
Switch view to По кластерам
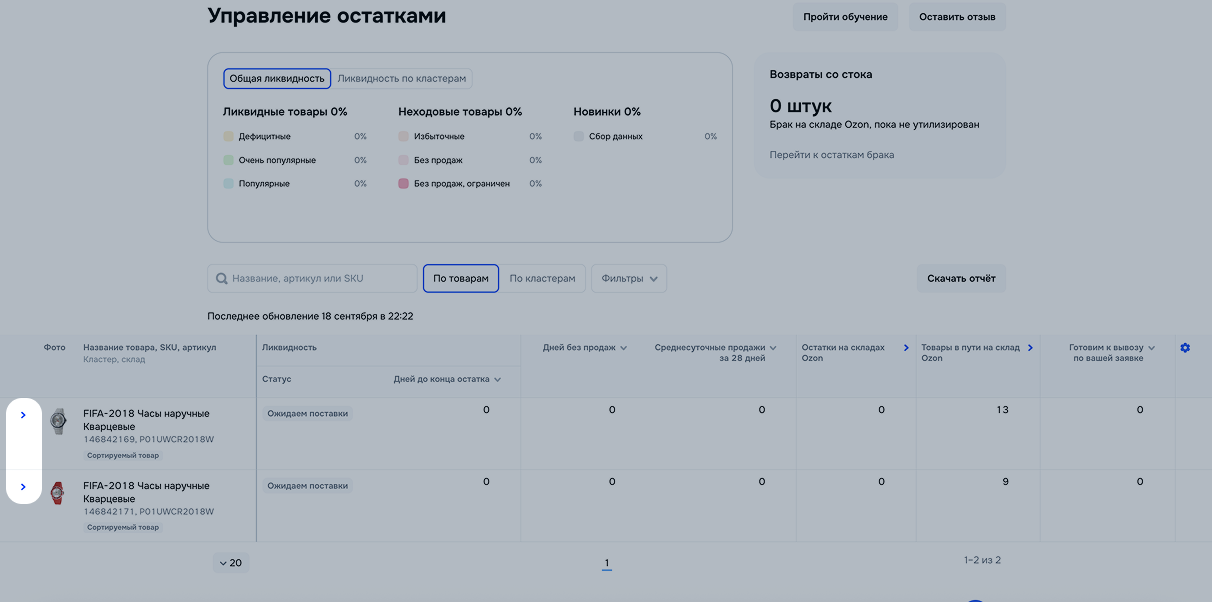point(542,279)
